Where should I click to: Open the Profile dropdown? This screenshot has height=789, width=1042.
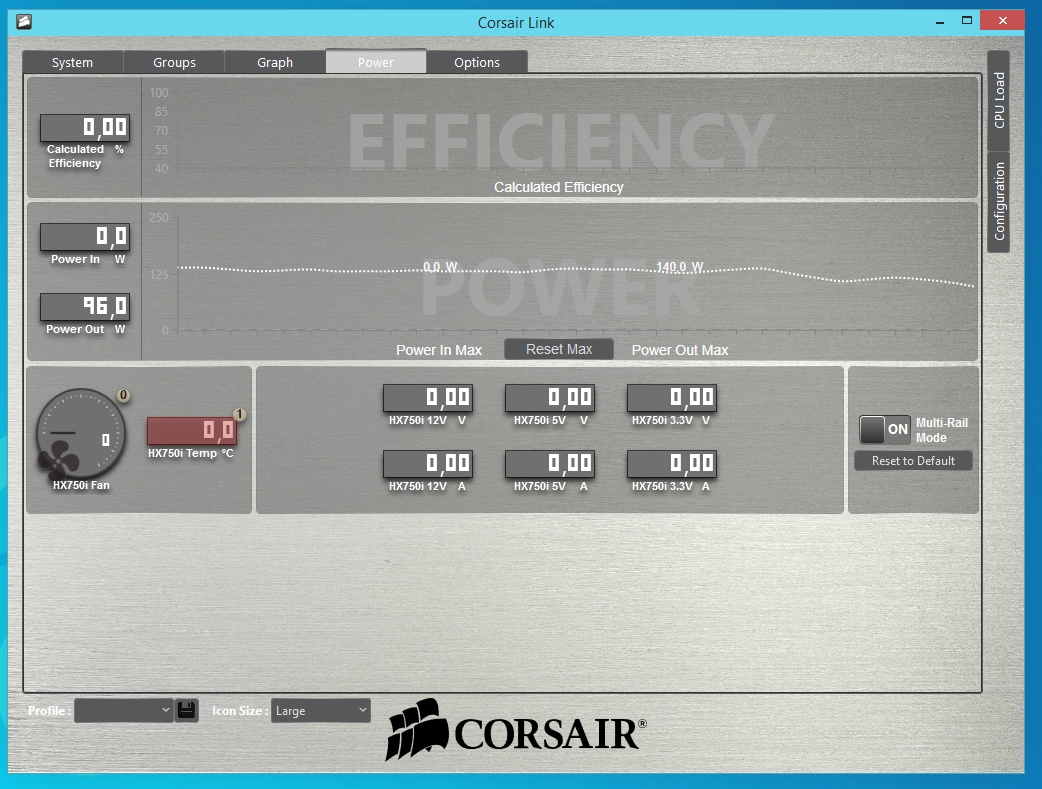(124, 711)
